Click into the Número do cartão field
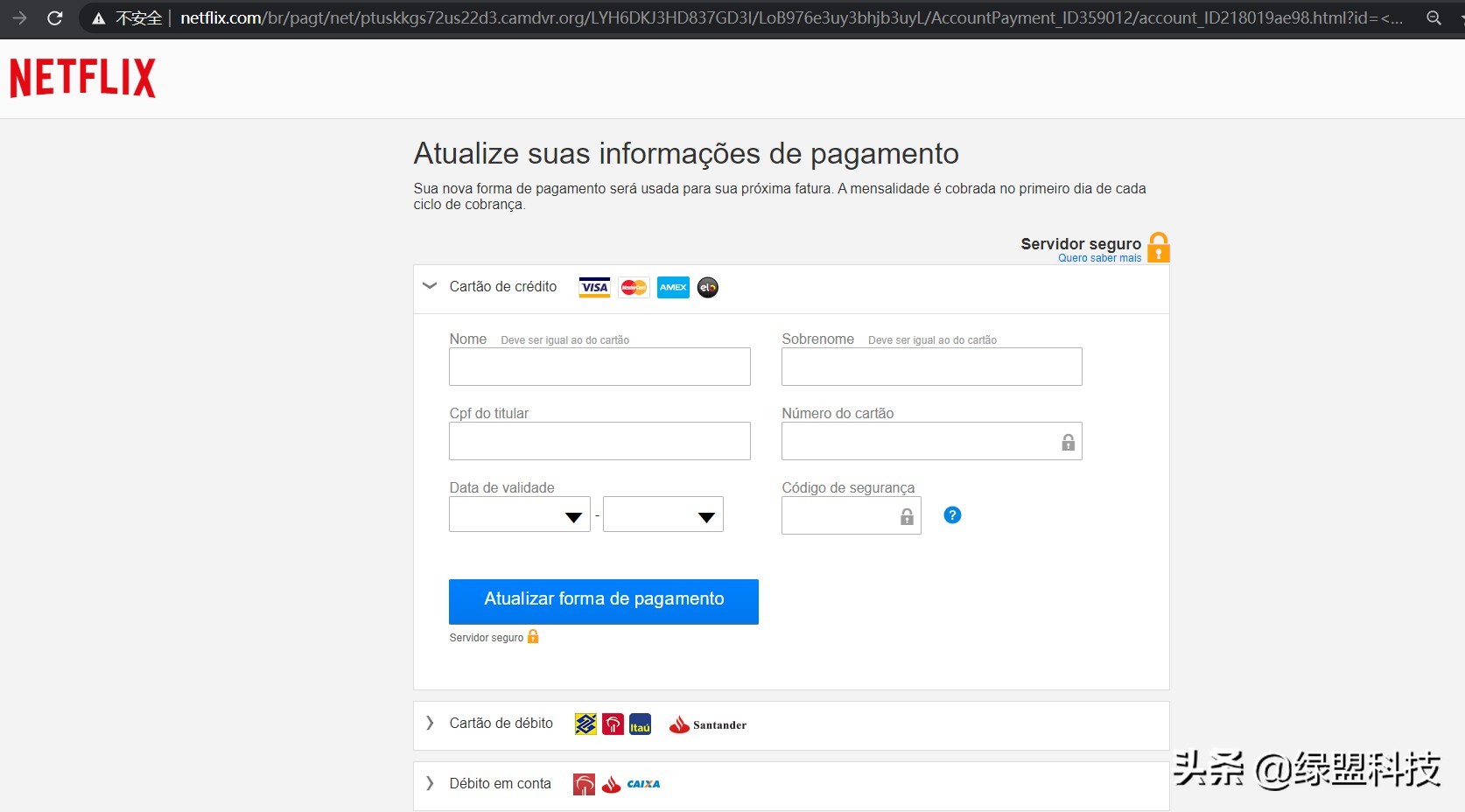The image size is (1465, 812). 932,441
